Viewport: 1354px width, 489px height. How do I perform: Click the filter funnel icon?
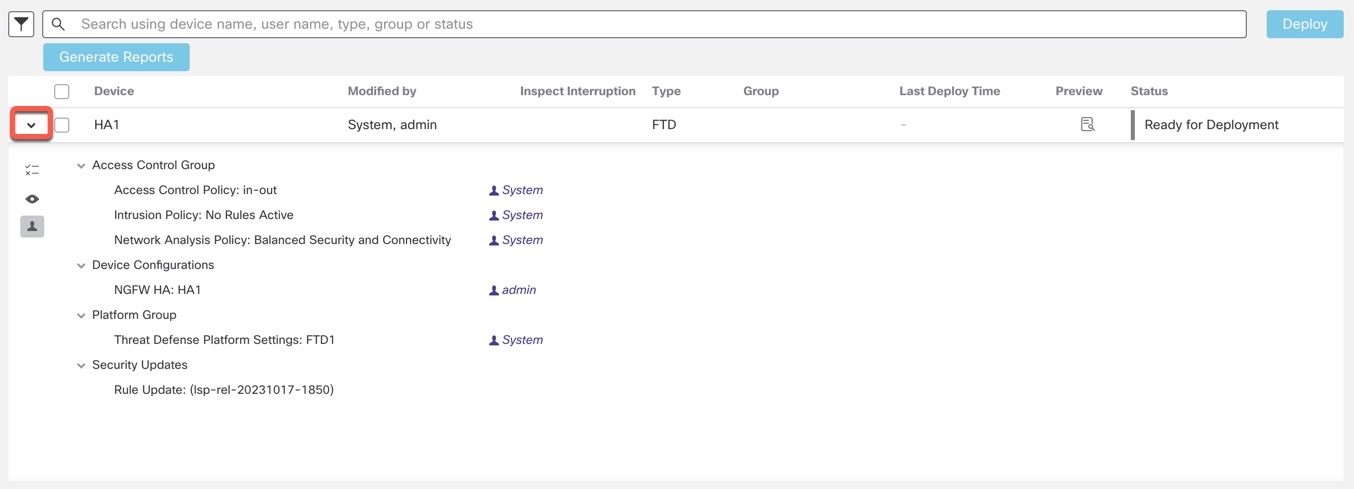pyautogui.click(x=21, y=24)
